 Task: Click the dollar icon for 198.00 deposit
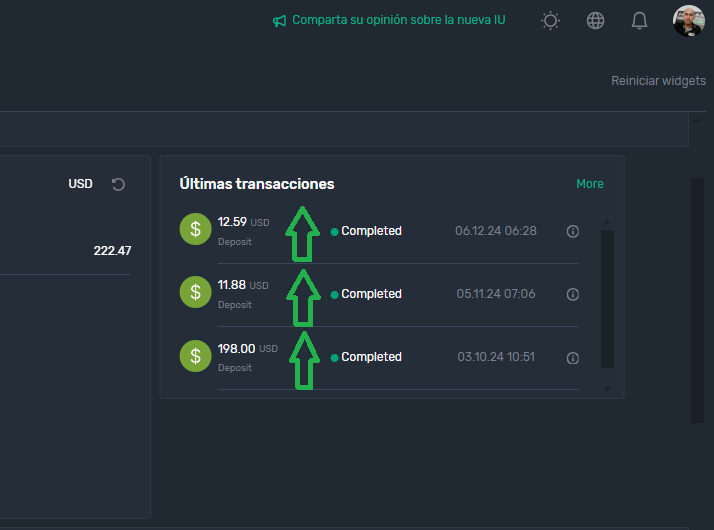(196, 356)
